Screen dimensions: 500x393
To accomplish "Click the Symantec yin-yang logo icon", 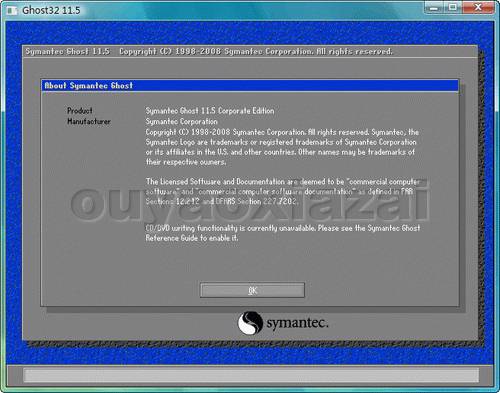I will pos(250,323).
